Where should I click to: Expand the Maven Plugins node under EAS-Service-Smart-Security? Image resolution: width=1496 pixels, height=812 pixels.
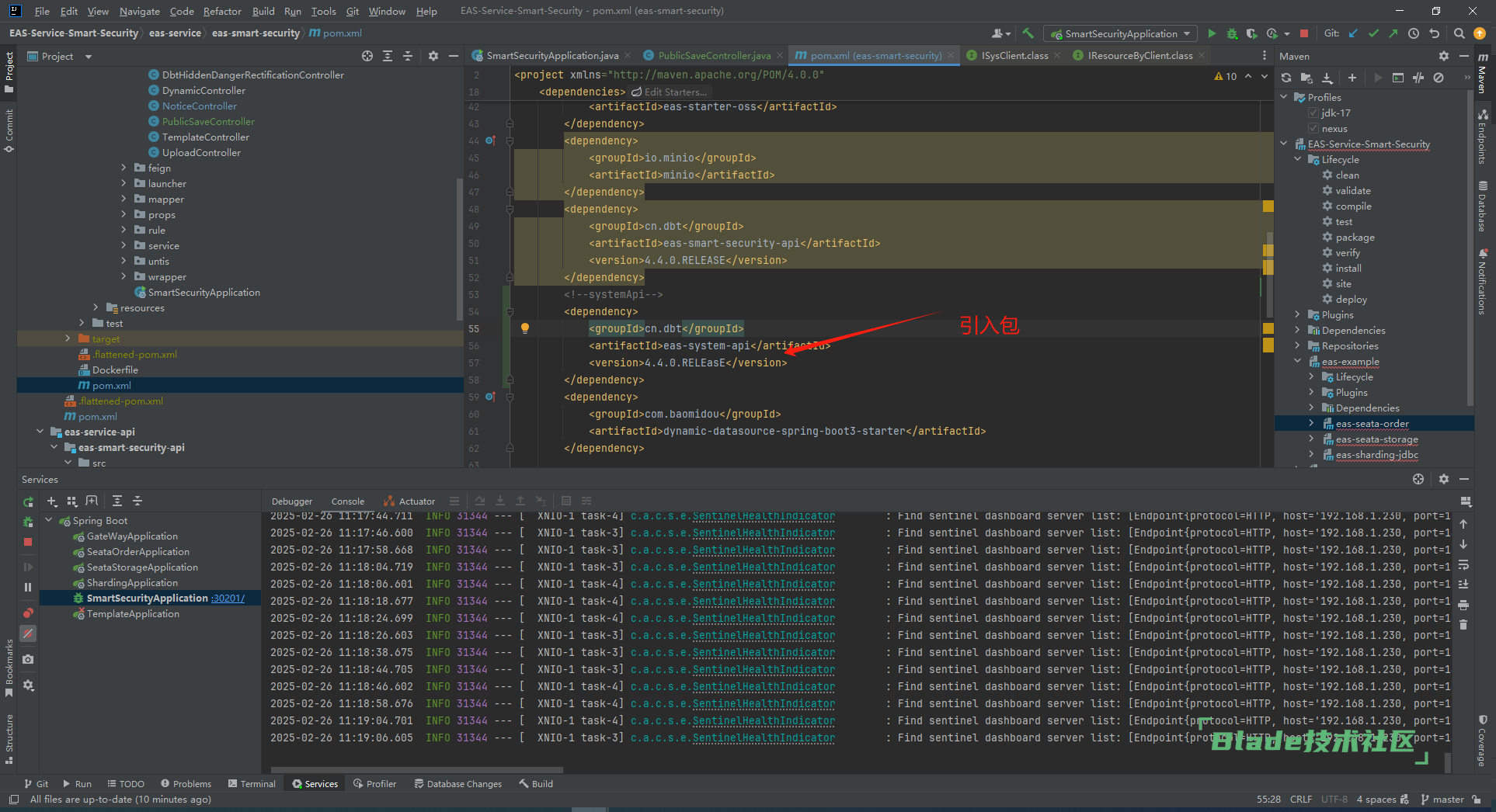tap(1298, 315)
